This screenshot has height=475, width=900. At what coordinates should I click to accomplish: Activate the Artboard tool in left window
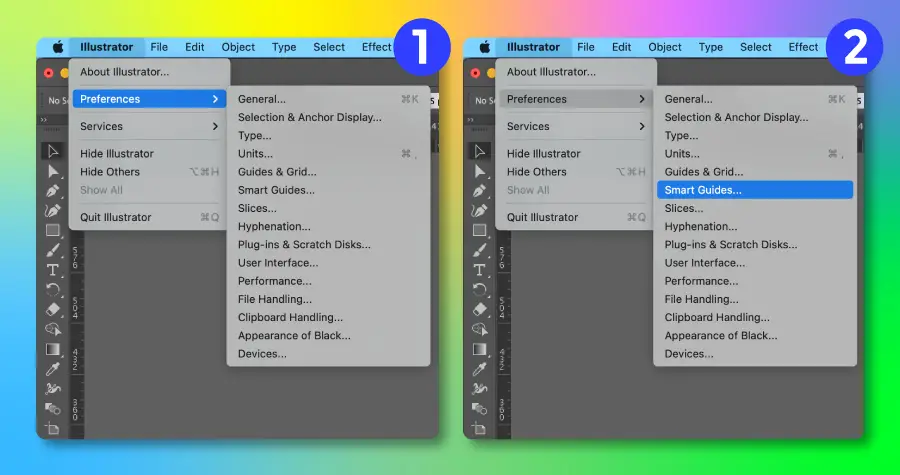pyautogui.click(x=53, y=428)
